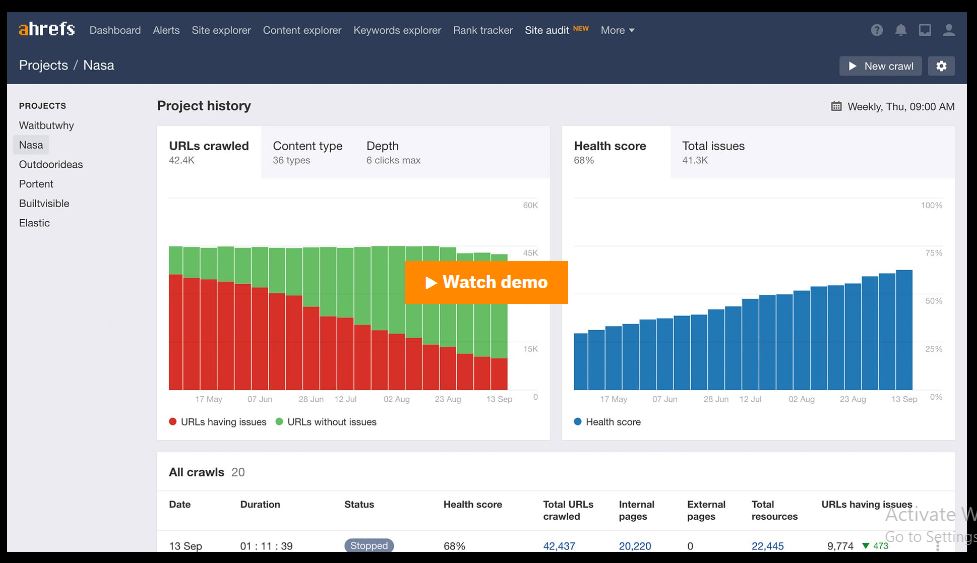Click the External pages column header
Viewport: 977px width, 563px height.
point(706,510)
